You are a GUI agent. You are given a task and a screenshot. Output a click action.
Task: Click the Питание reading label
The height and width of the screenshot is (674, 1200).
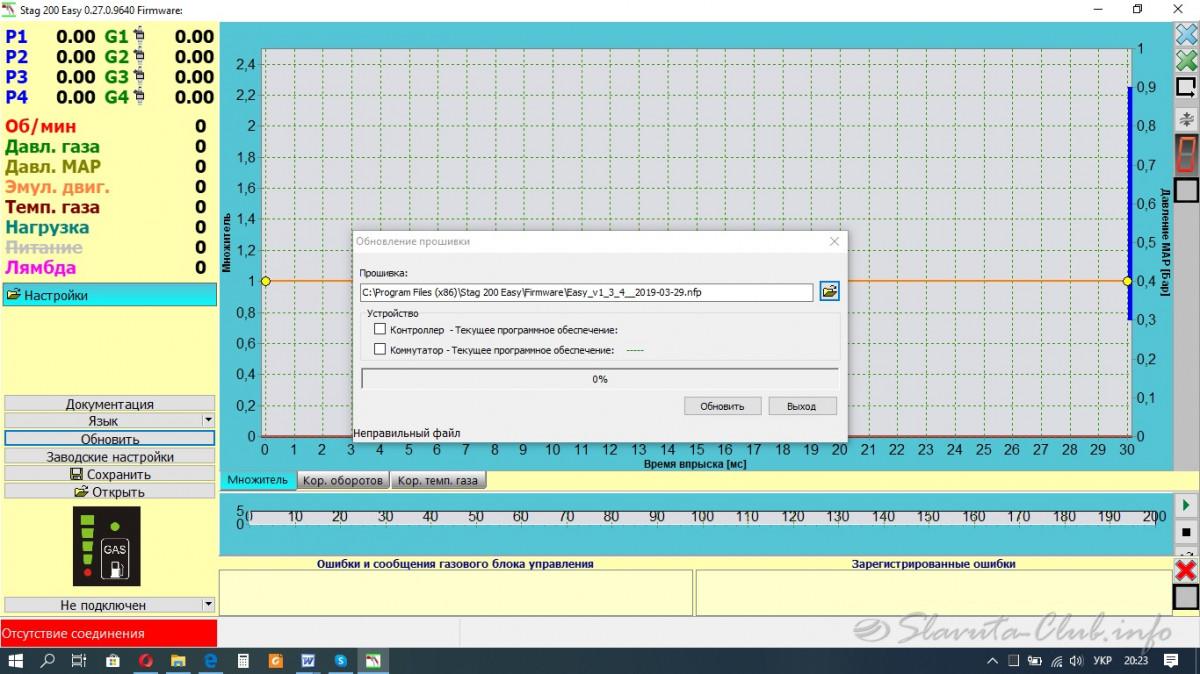(44, 247)
